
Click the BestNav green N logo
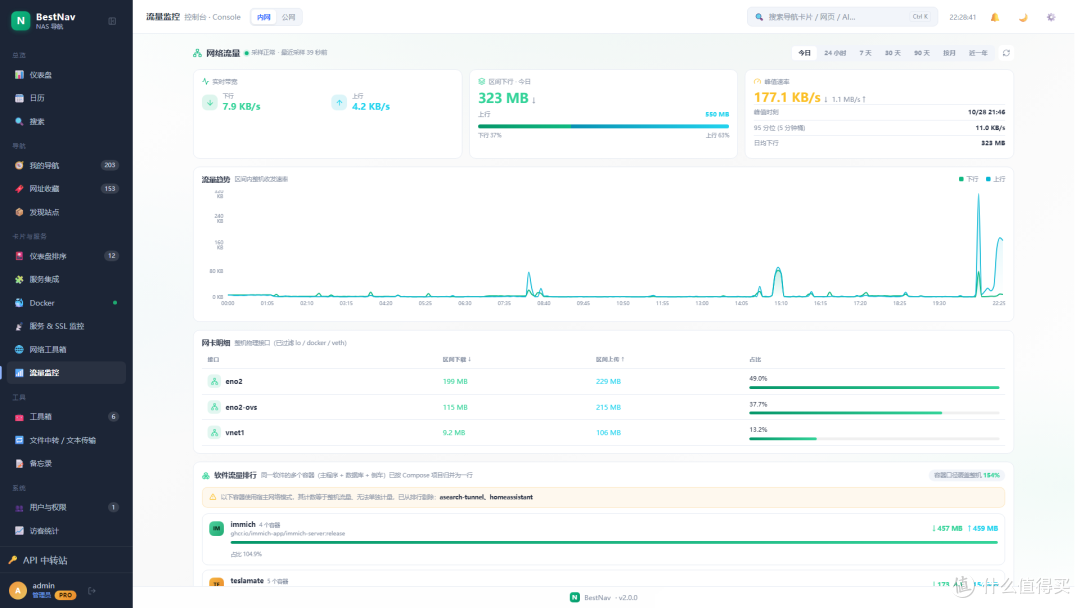point(21,21)
